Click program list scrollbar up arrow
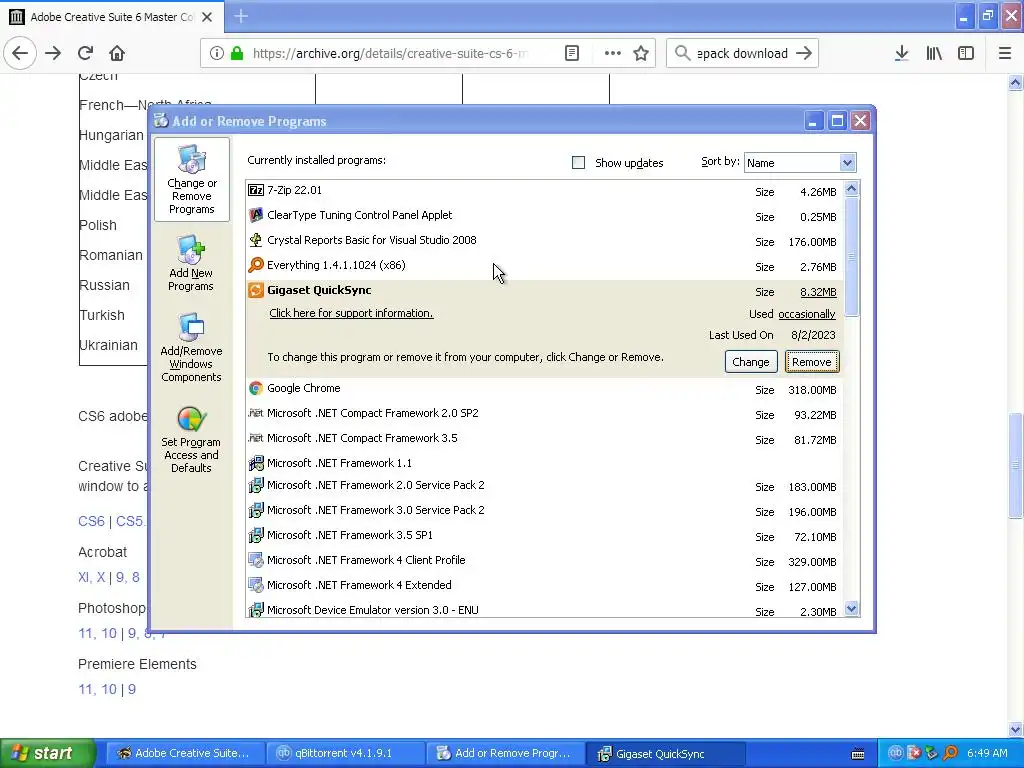The image size is (1024, 768). pos(852,189)
